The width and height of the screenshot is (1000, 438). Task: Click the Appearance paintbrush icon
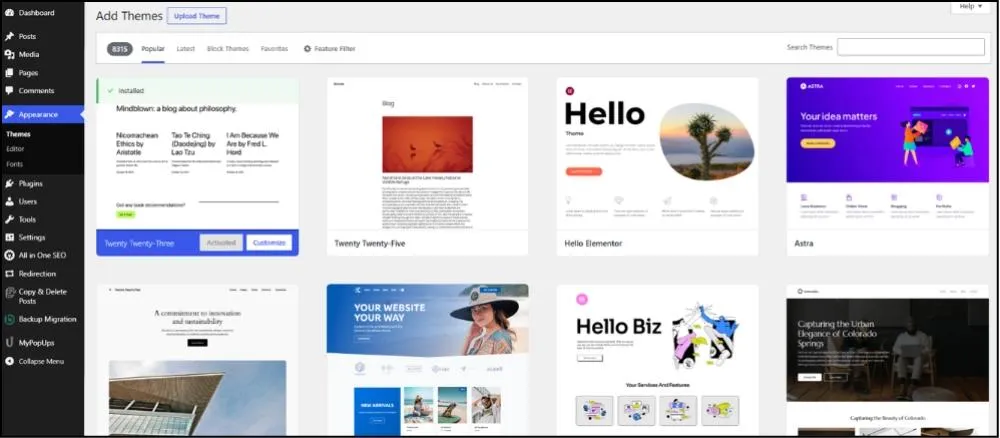(x=10, y=115)
